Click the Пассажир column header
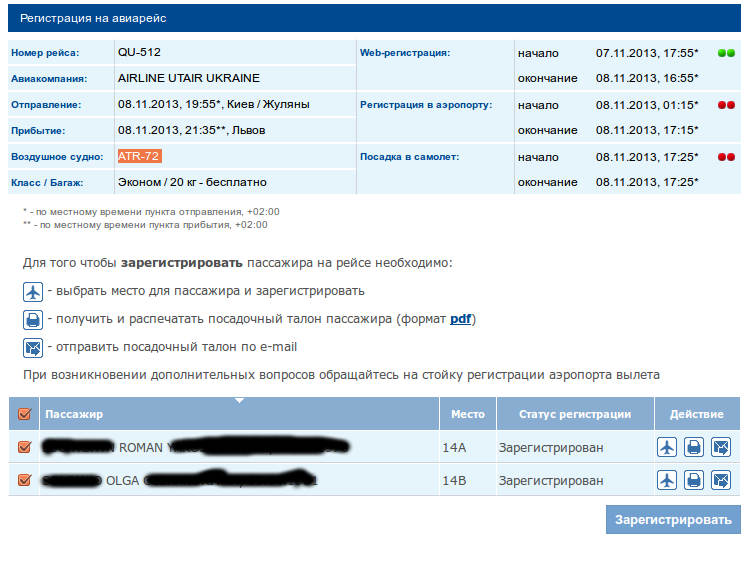Screen dimensions: 747x572 point(75,414)
